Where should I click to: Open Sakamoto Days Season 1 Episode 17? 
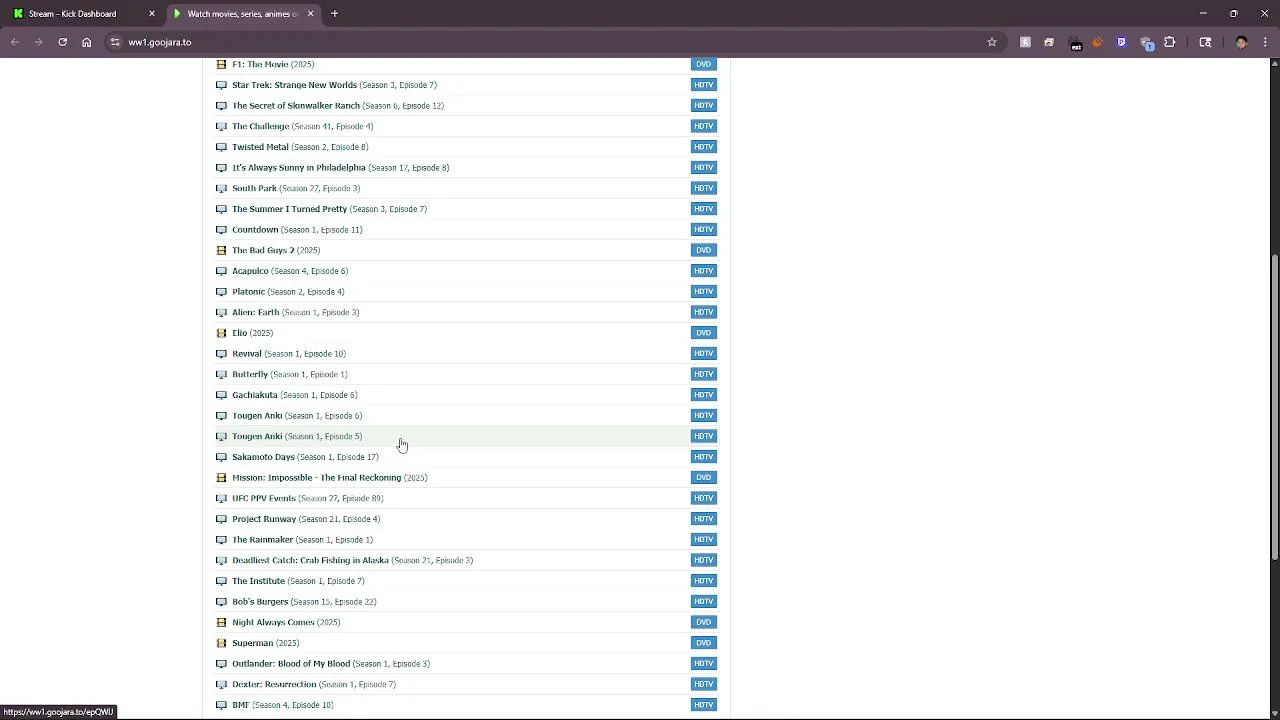[305, 457]
